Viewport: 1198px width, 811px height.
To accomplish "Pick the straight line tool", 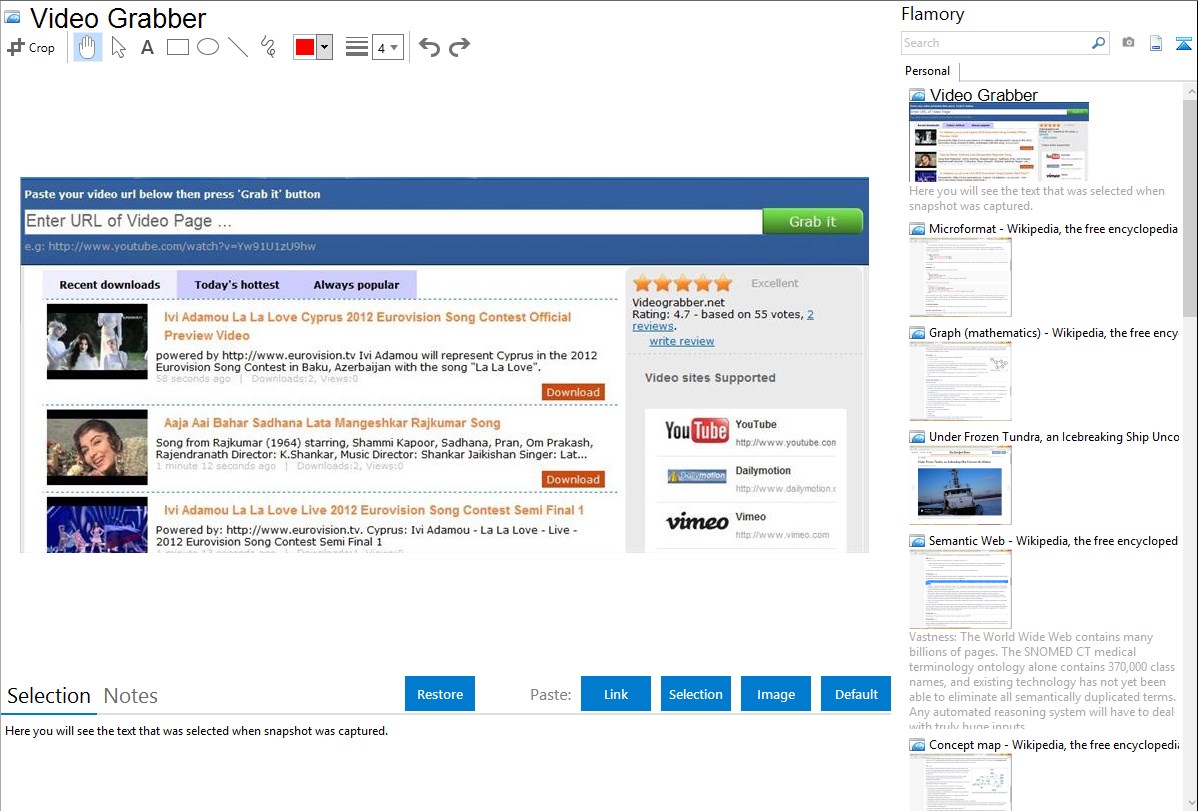I will coord(238,47).
